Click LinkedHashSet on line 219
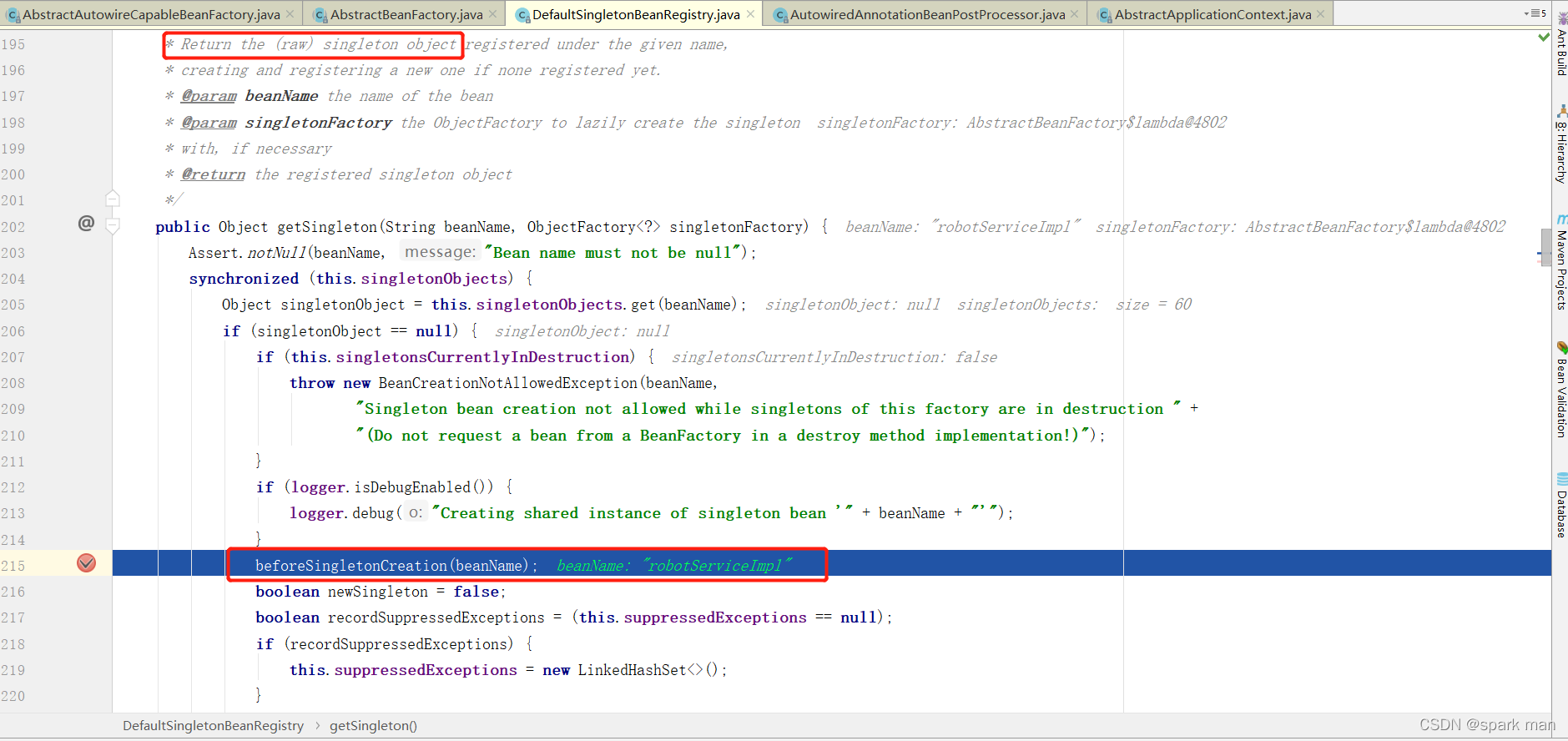This screenshot has width=1568, height=741. [x=632, y=670]
